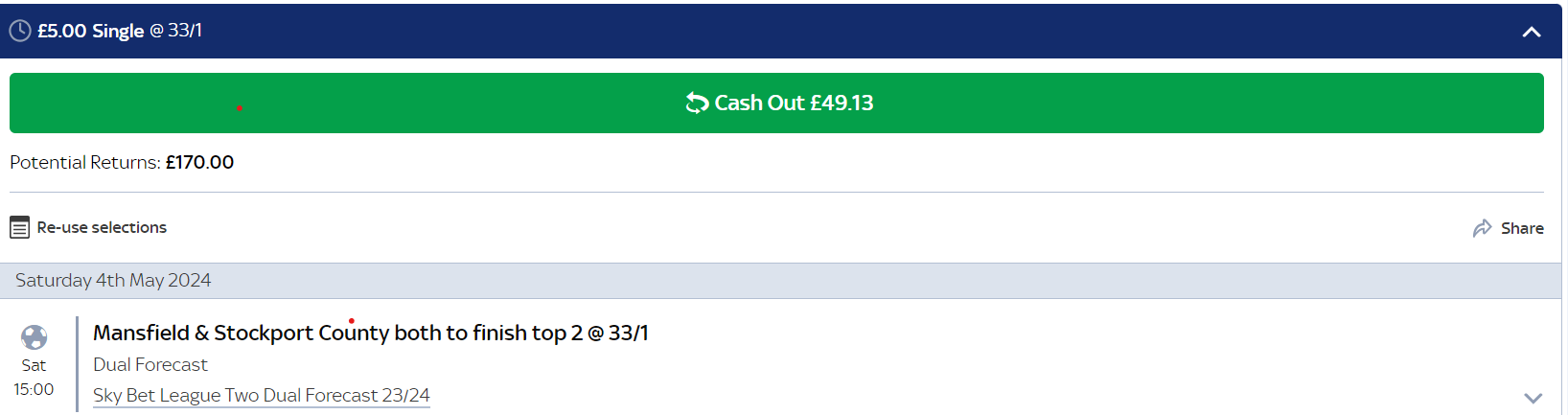Click the Share arrow icon
The image size is (1568, 415).
[x=1482, y=228]
